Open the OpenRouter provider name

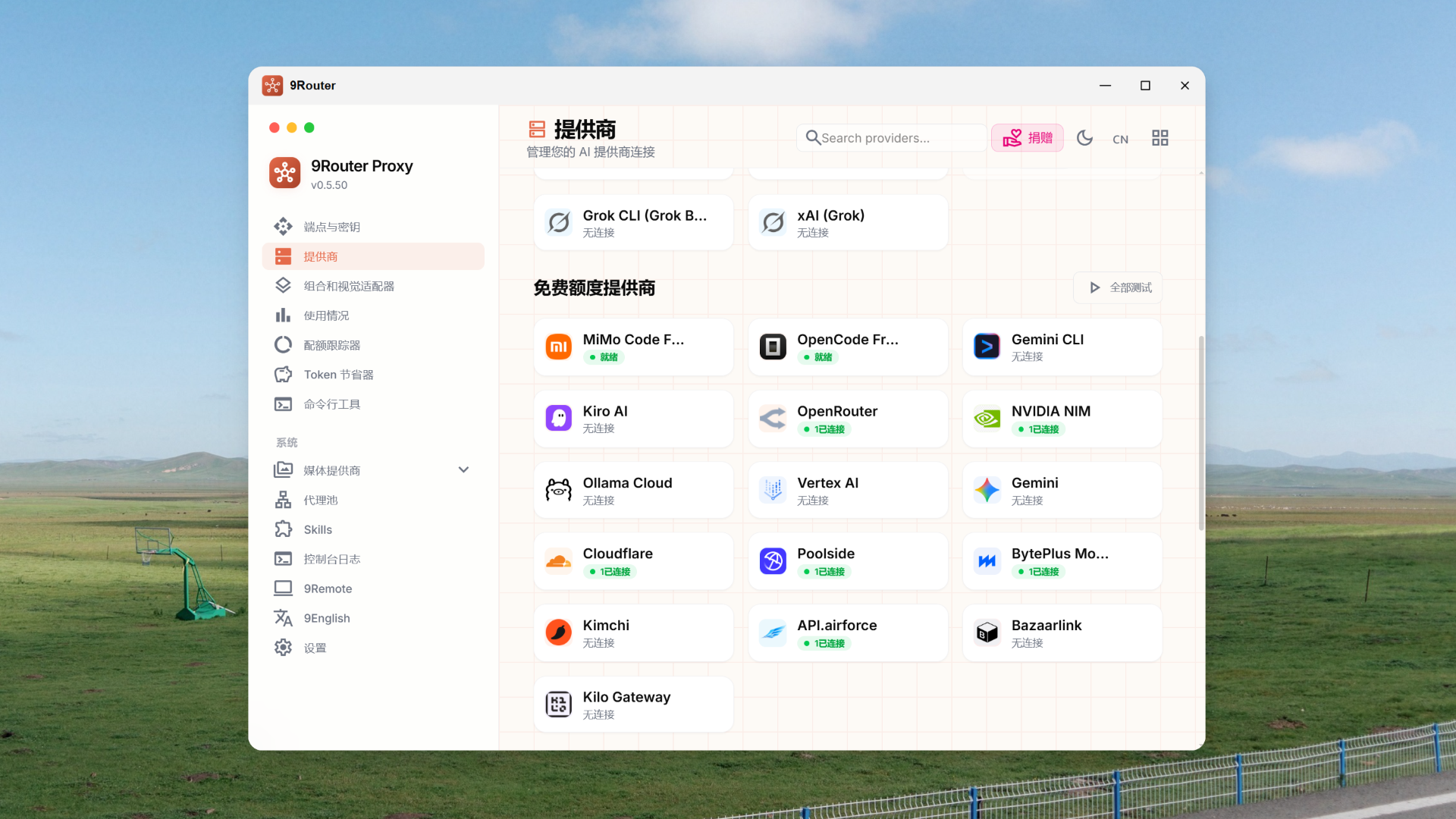click(x=837, y=412)
